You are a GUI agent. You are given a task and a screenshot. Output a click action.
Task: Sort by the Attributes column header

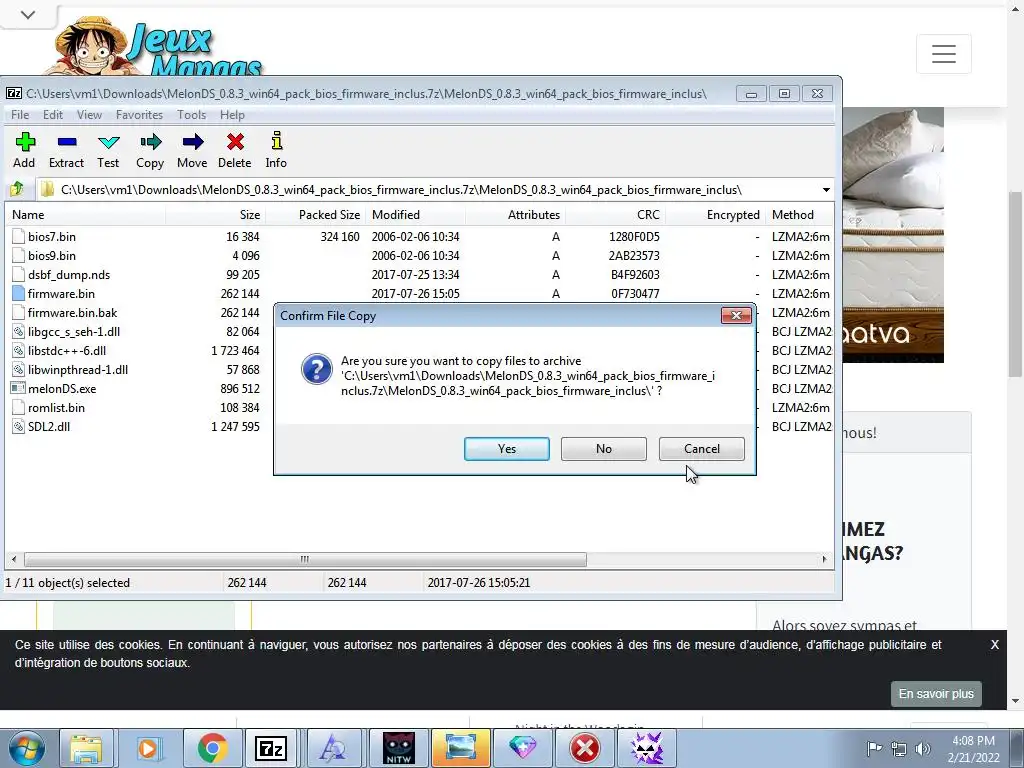(515, 215)
